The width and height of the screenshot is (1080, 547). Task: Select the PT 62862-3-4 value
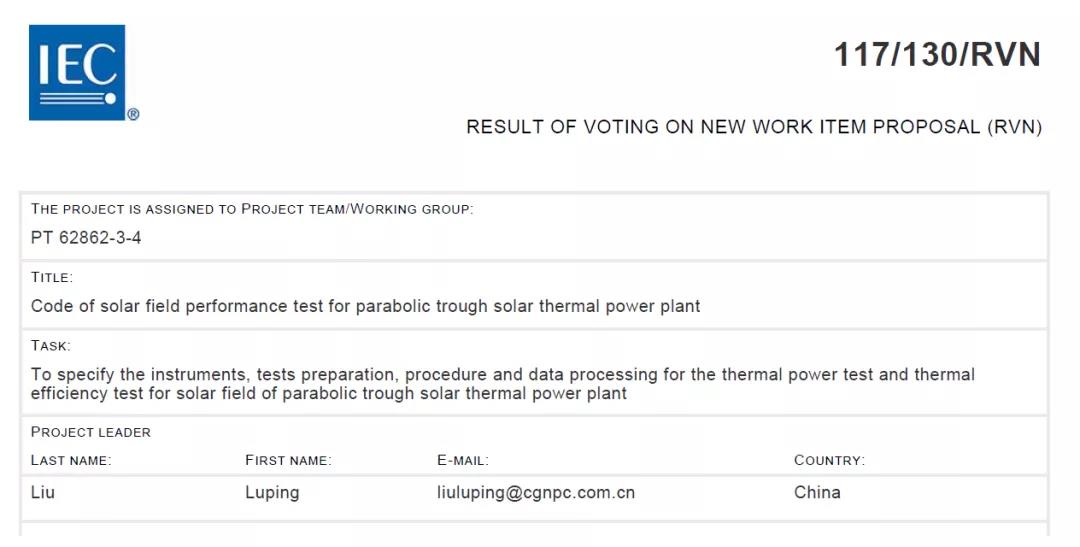(x=86, y=238)
